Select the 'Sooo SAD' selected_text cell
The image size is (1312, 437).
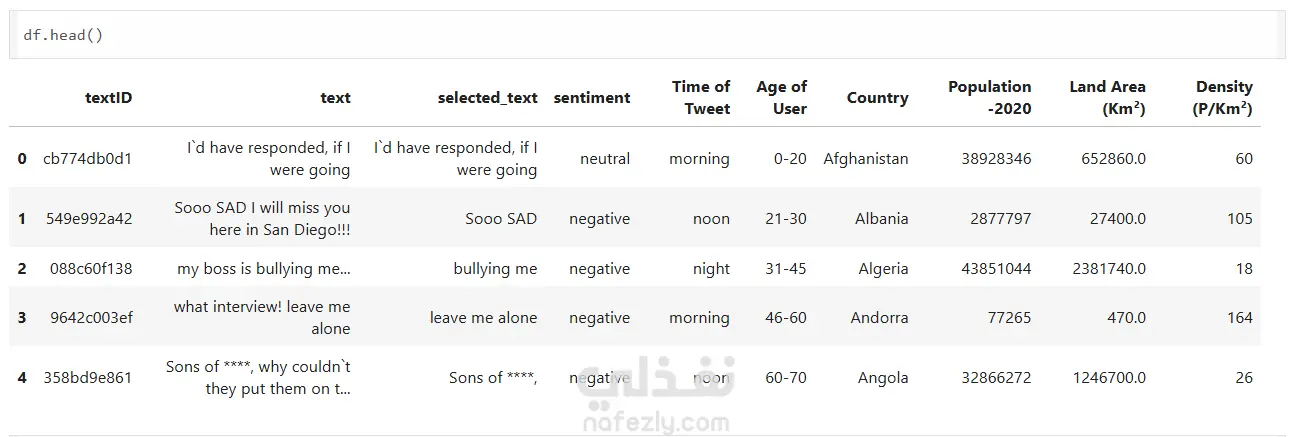tap(501, 219)
